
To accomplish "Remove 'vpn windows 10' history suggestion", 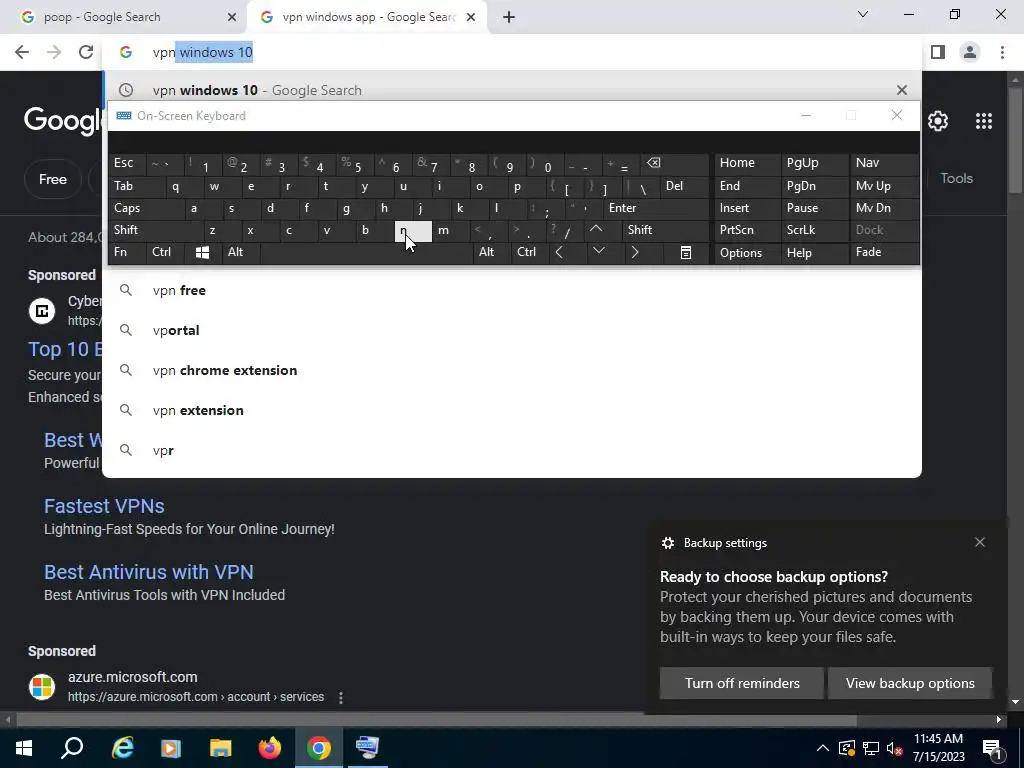I will pyautogui.click(x=902, y=90).
